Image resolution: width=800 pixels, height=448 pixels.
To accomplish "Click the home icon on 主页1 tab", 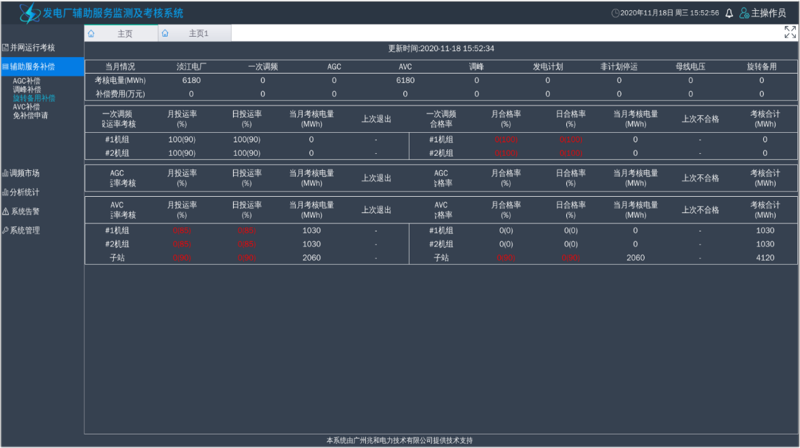I will [x=164, y=33].
